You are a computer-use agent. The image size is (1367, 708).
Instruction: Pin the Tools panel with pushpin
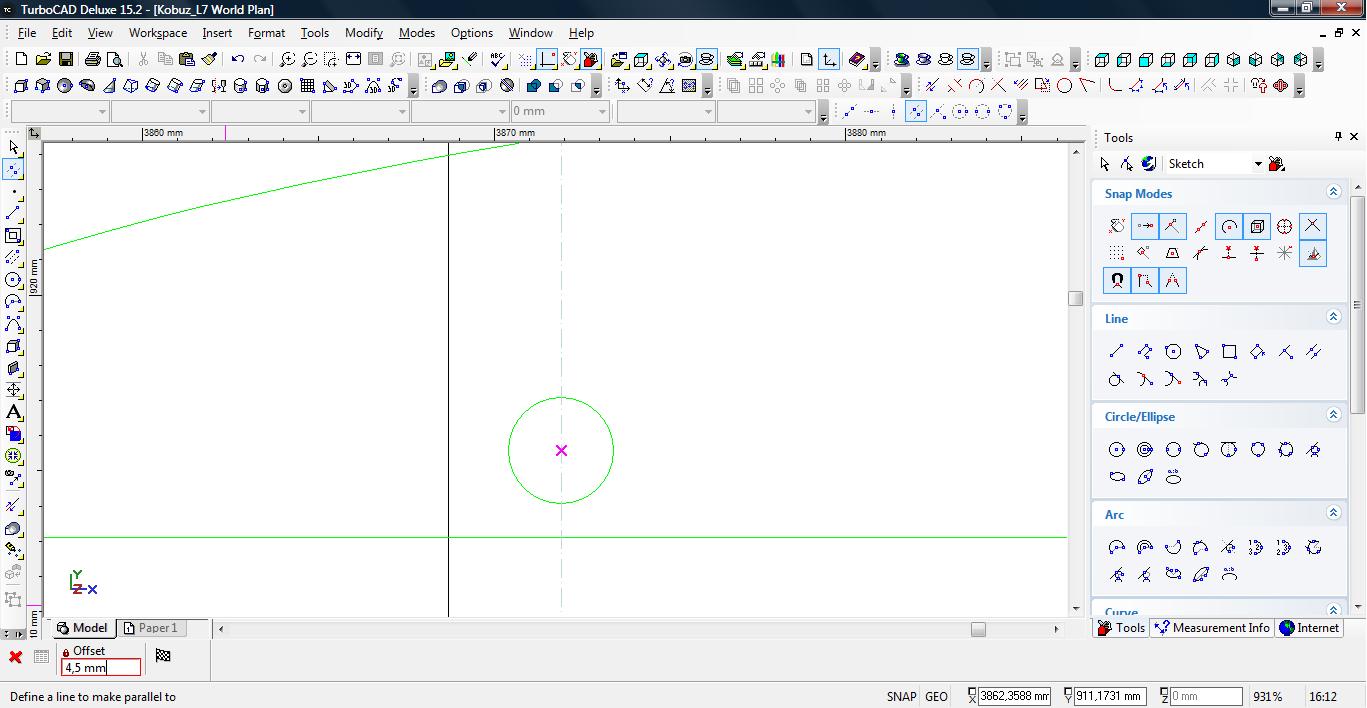(x=1338, y=137)
